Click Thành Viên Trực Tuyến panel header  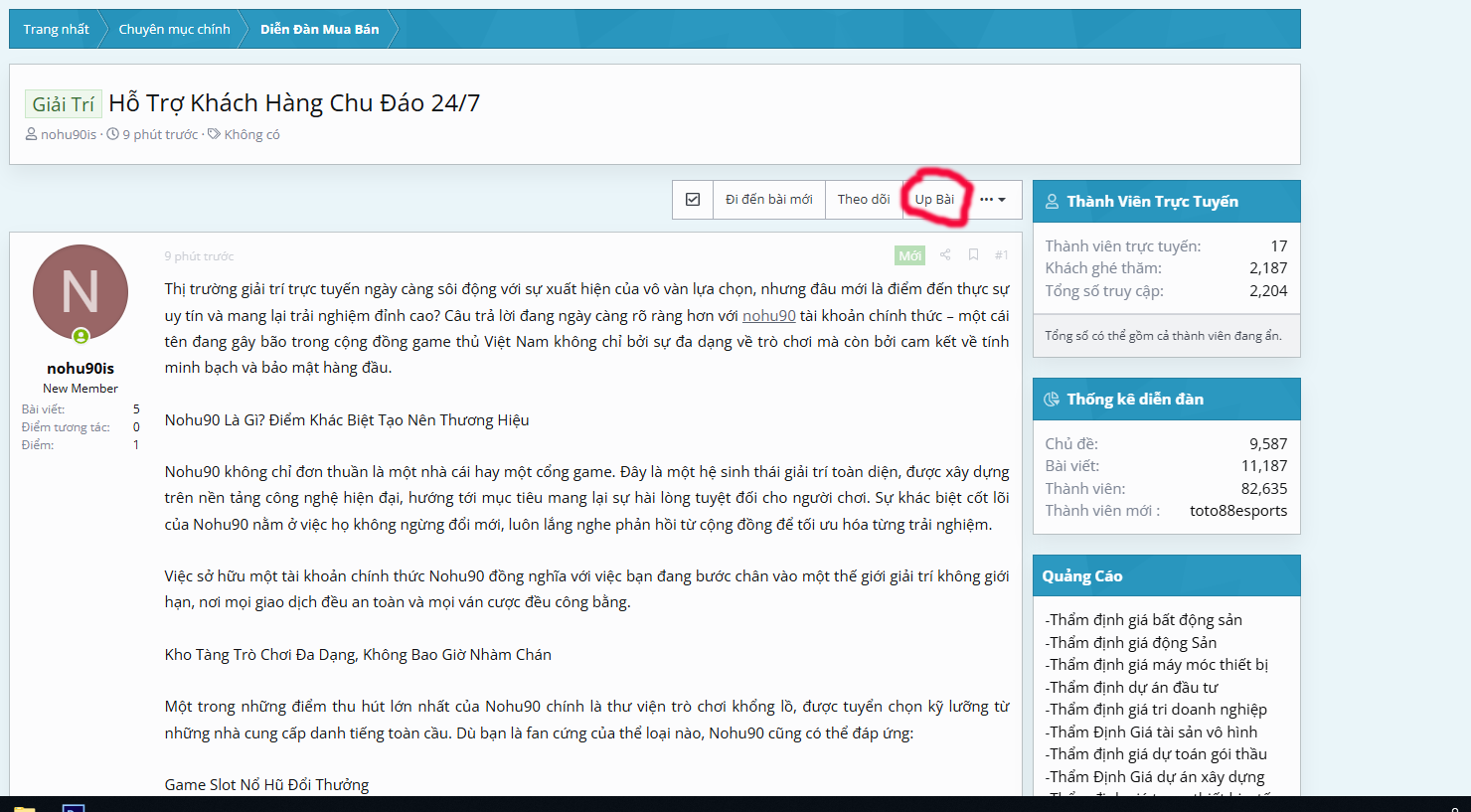pos(1152,202)
